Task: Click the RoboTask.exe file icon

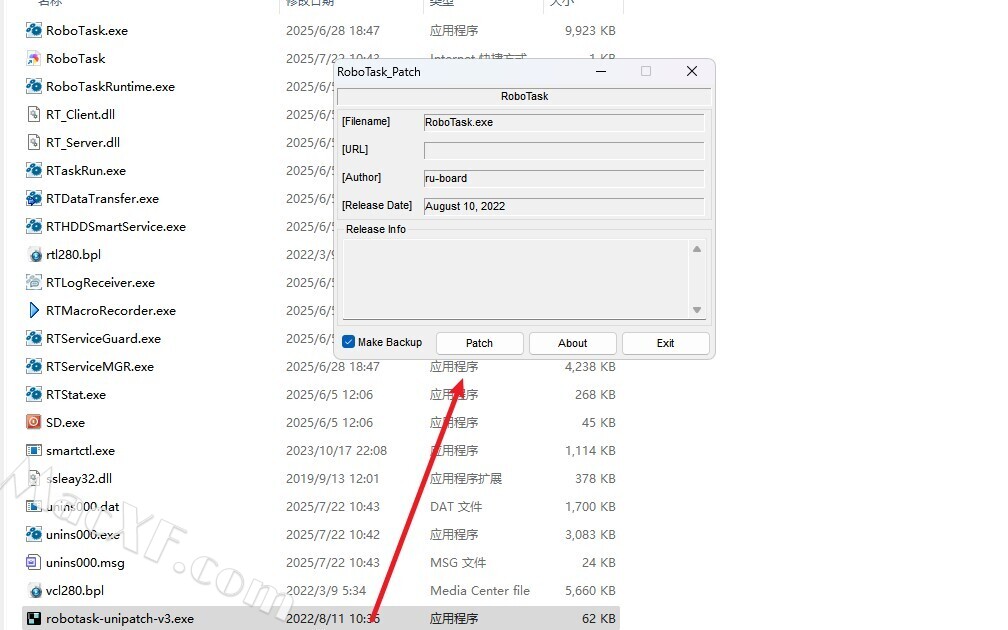Action: (33, 30)
